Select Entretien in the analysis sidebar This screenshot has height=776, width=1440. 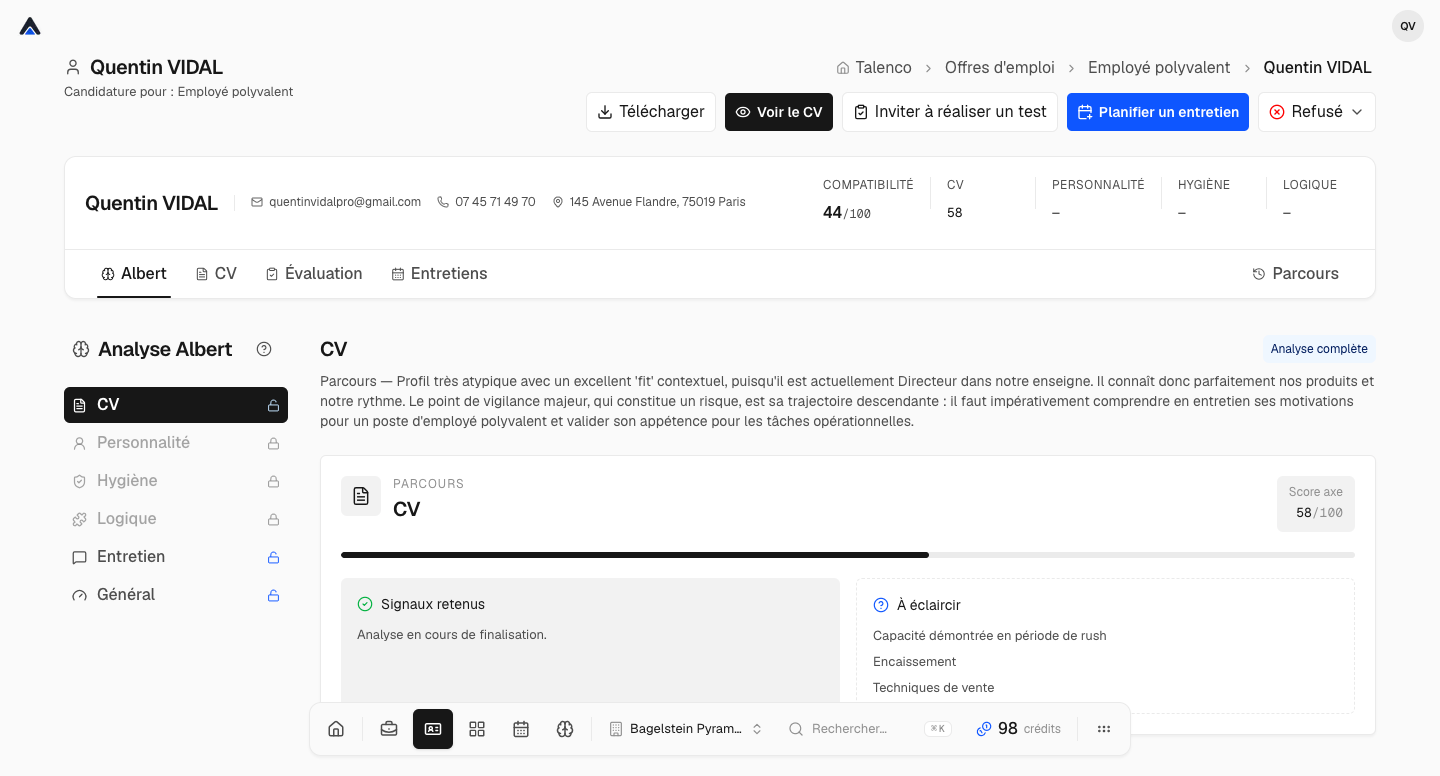[176, 557]
